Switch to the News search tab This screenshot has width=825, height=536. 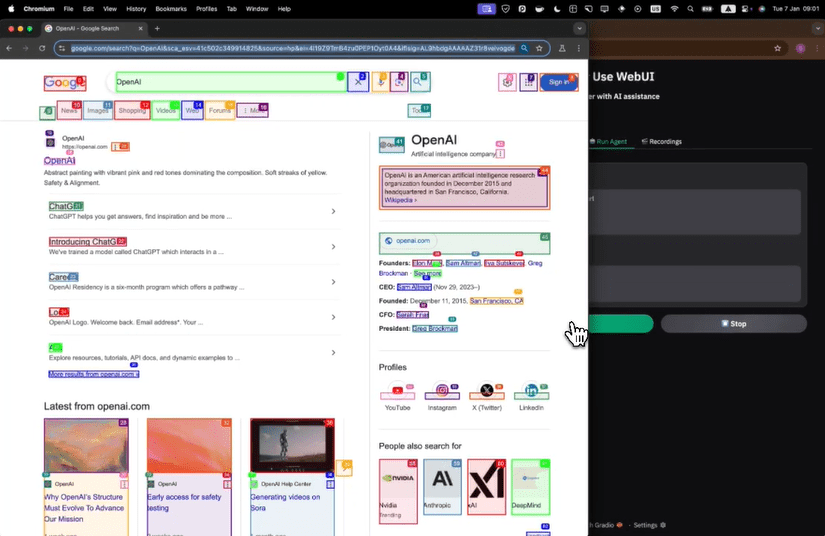(69, 110)
